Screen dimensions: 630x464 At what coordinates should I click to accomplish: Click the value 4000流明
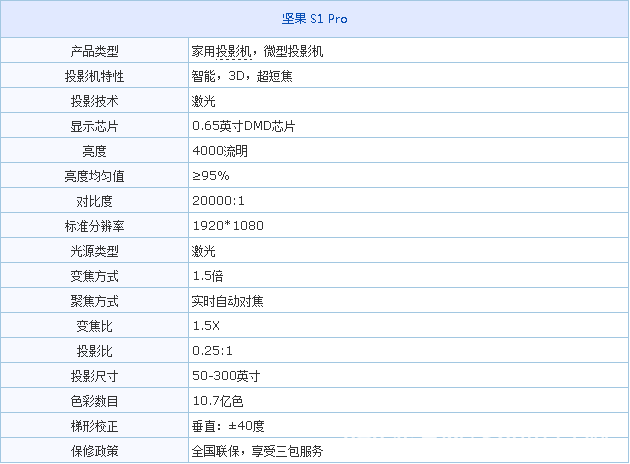(x=220, y=151)
